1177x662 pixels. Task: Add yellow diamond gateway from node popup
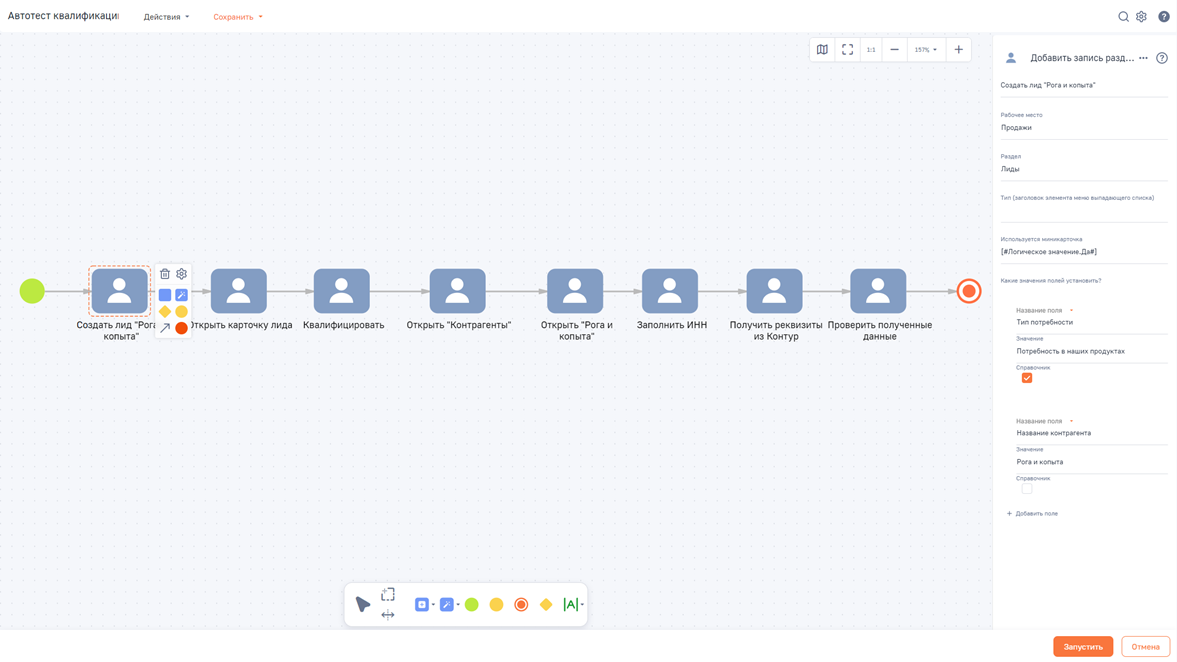point(164,311)
